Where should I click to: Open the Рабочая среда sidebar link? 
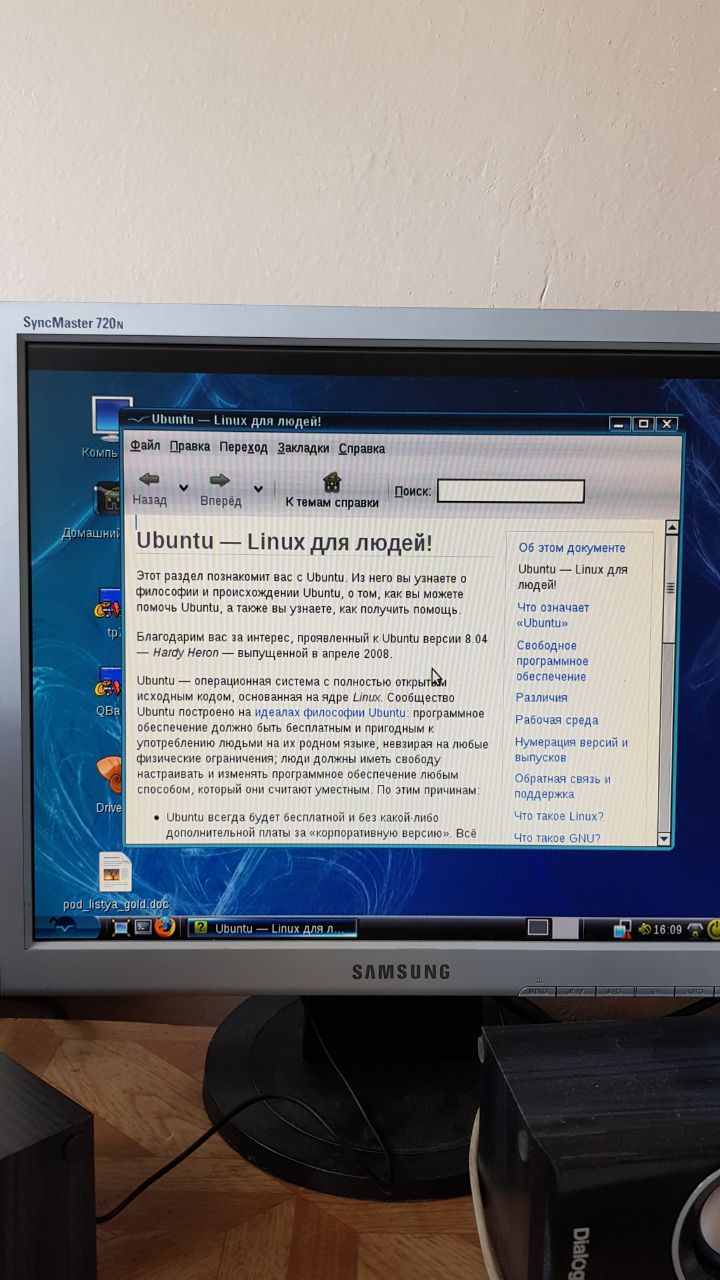pos(557,720)
